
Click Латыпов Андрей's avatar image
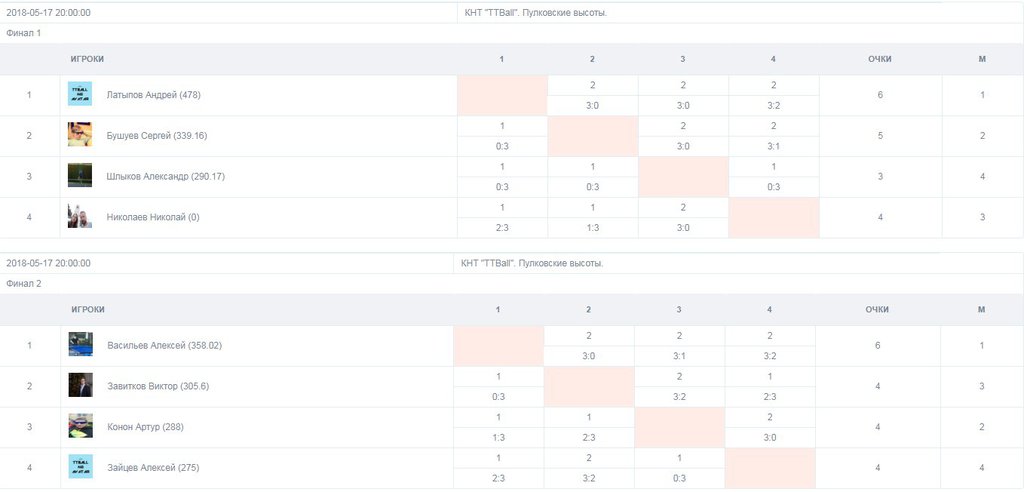80,94
